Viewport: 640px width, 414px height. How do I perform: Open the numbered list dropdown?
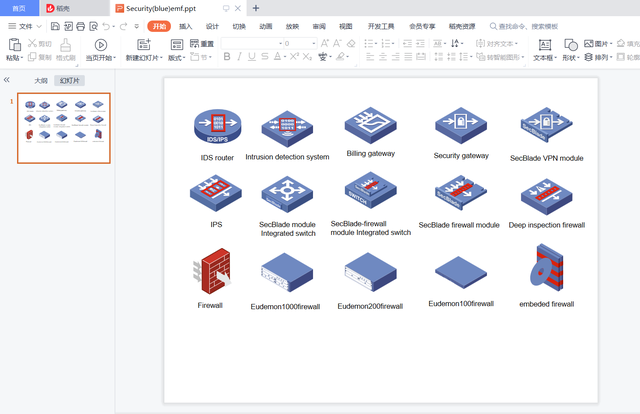click(x=393, y=43)
